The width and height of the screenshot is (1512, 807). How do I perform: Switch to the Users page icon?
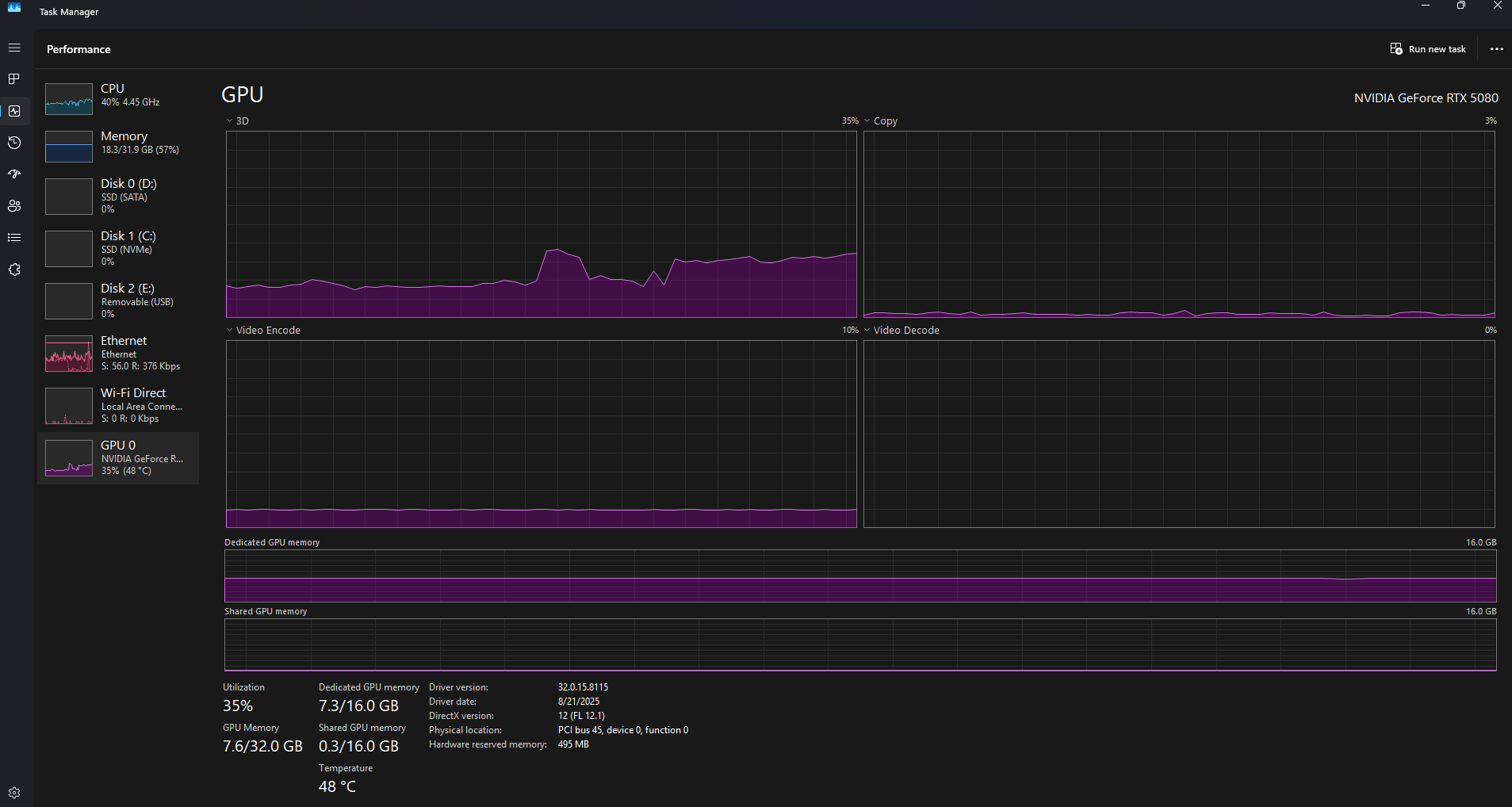click(x=14, y=206)
